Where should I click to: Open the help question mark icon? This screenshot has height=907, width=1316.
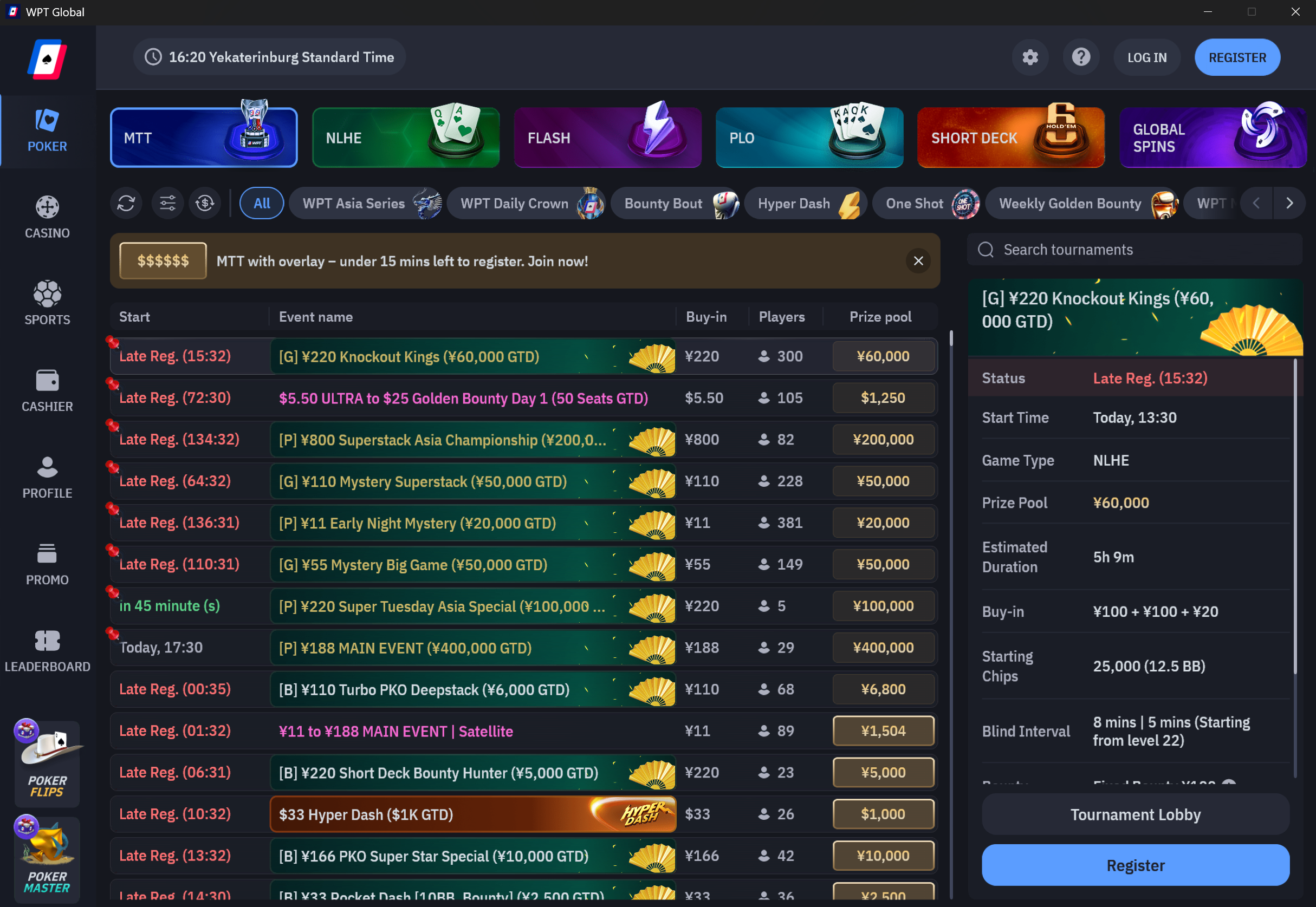click(1081, 57)
